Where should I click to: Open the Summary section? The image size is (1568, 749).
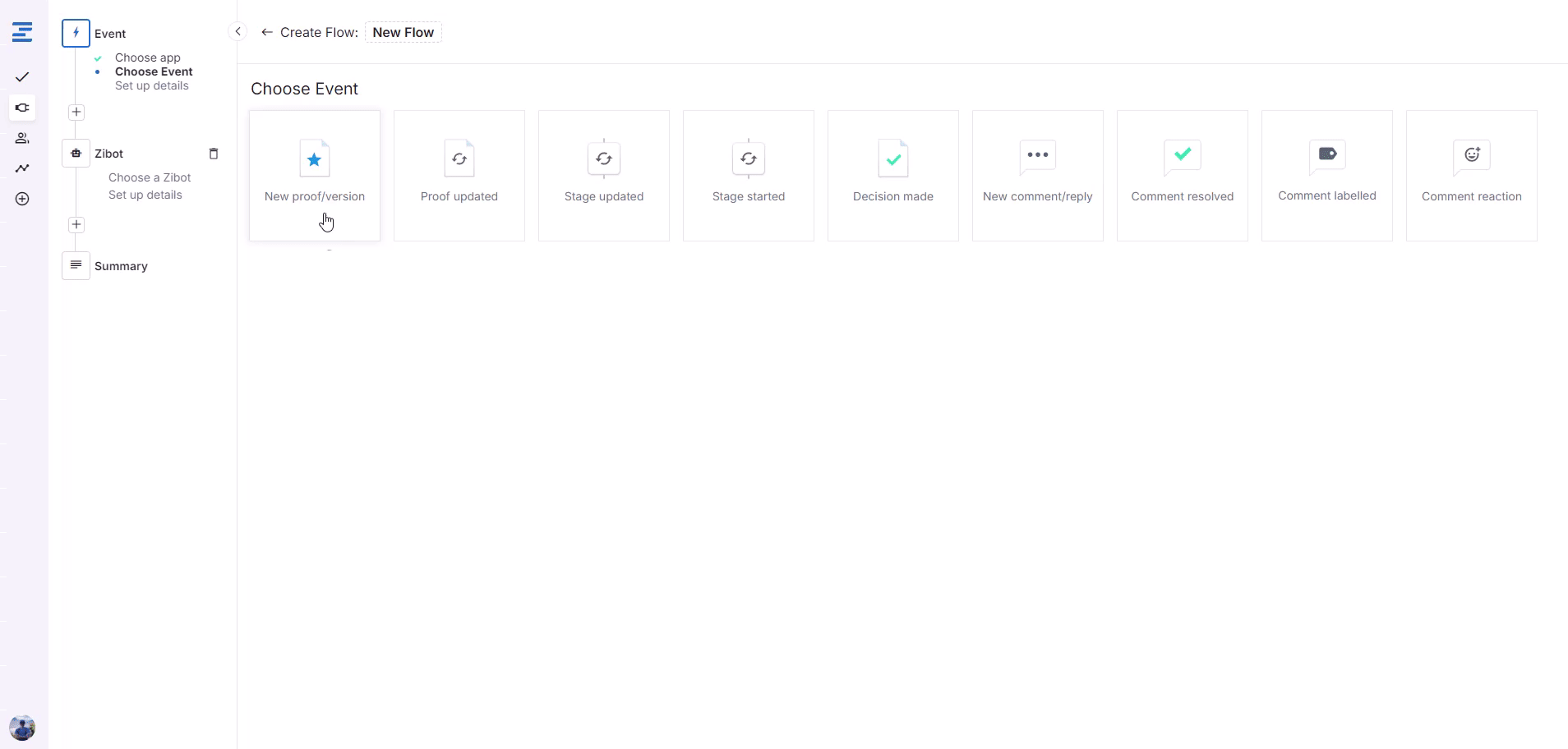[x=121, y=266]
